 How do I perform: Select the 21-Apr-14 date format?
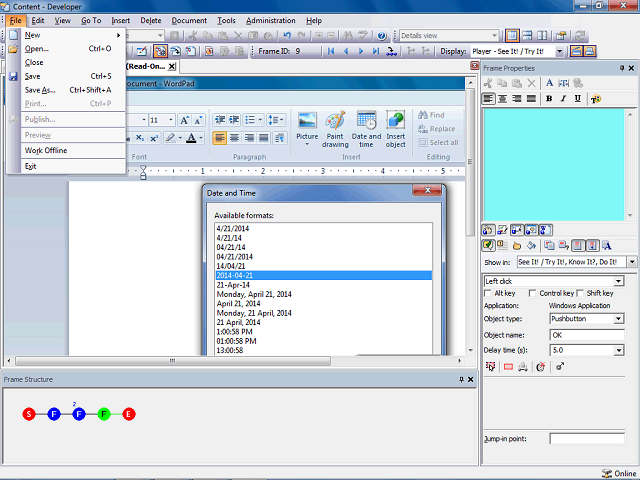pyautogui.click(x=323, y=285)
